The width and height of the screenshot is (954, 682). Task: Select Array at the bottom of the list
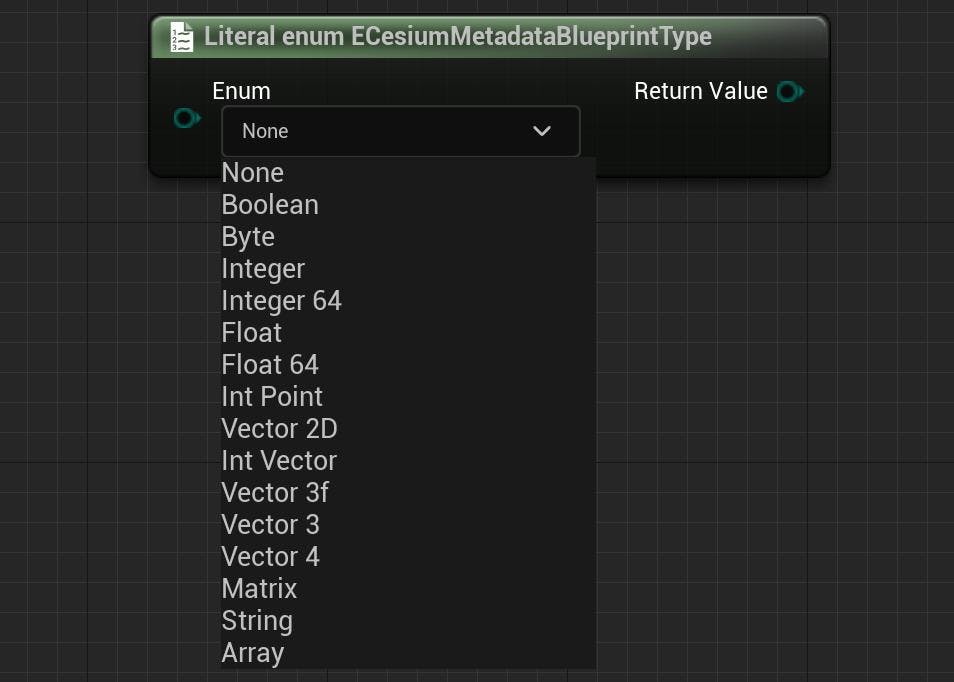(252, 653)
